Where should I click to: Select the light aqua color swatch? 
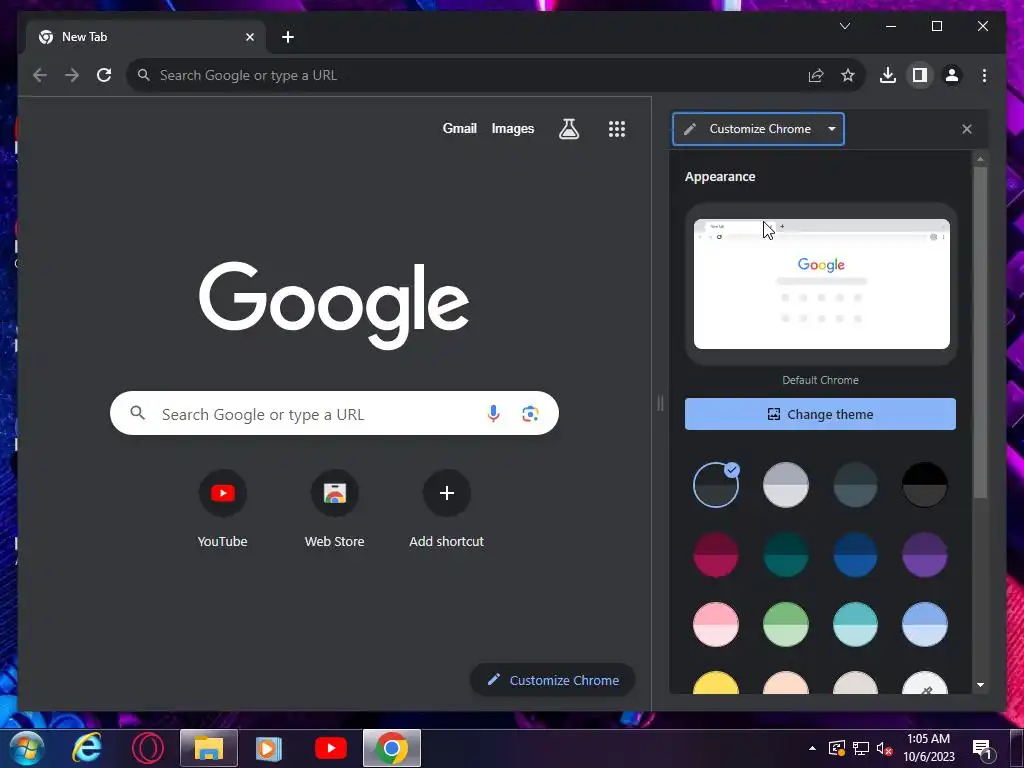(x=855, y=624)
